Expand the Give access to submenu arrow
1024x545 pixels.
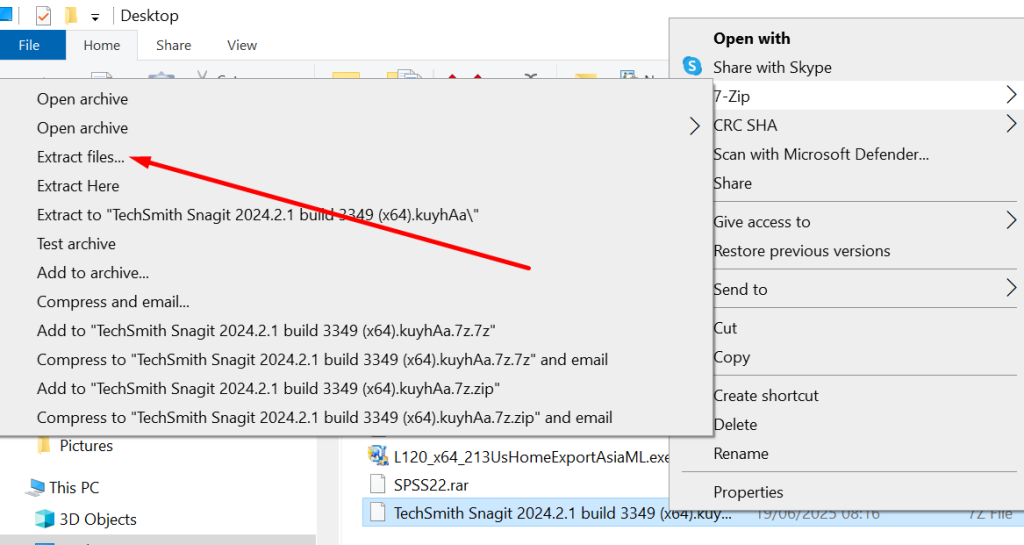click(x=1011, y=222)
